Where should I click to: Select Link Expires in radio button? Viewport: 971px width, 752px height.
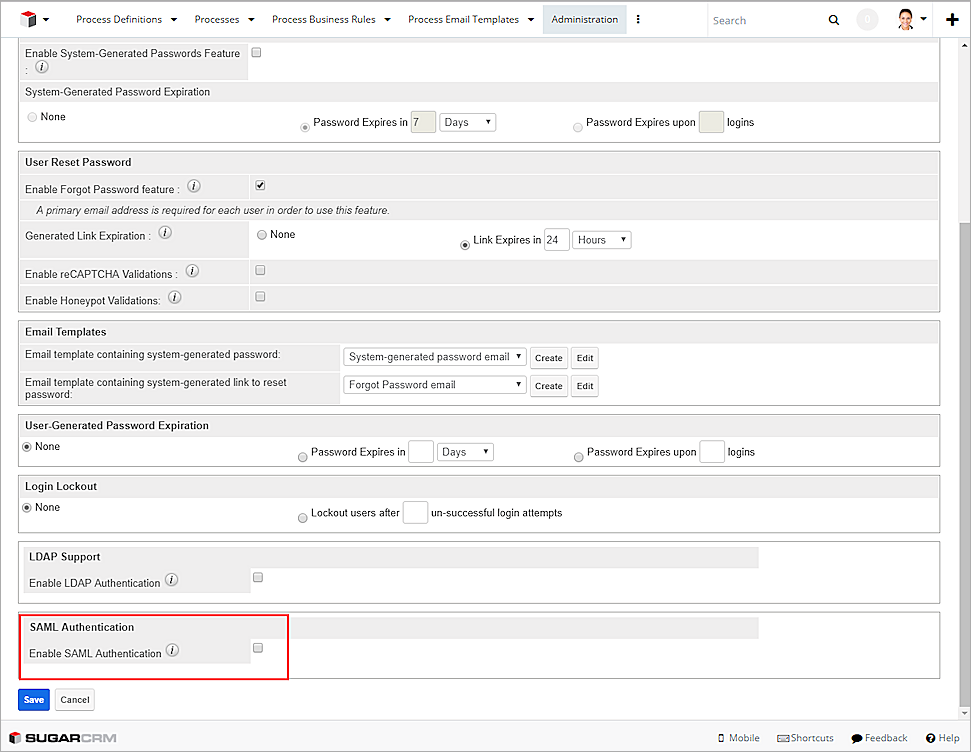(x=465, y=245)
